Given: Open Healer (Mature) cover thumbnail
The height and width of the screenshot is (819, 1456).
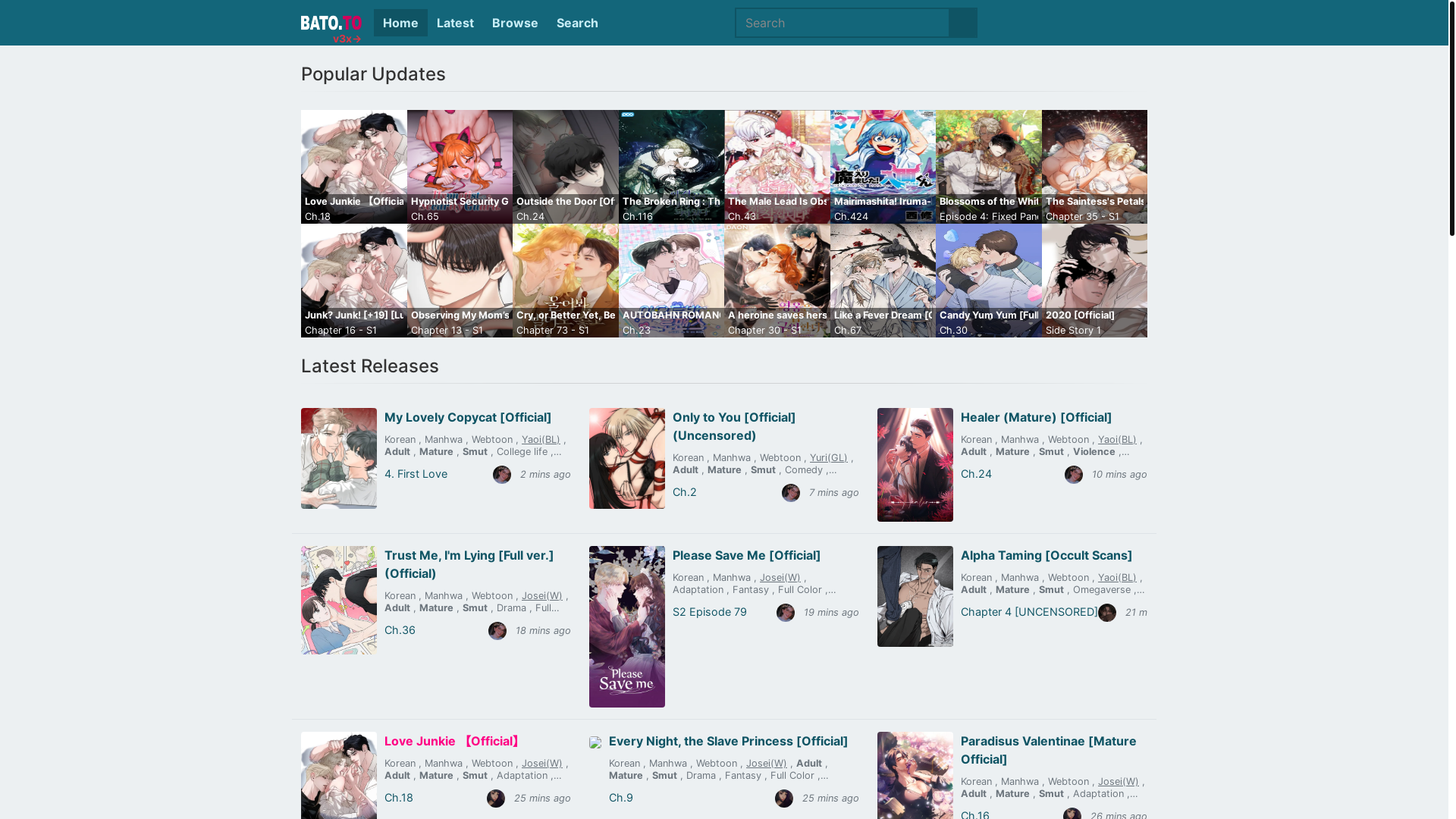Looking at the screenshot, I should (x=915, y=465).
